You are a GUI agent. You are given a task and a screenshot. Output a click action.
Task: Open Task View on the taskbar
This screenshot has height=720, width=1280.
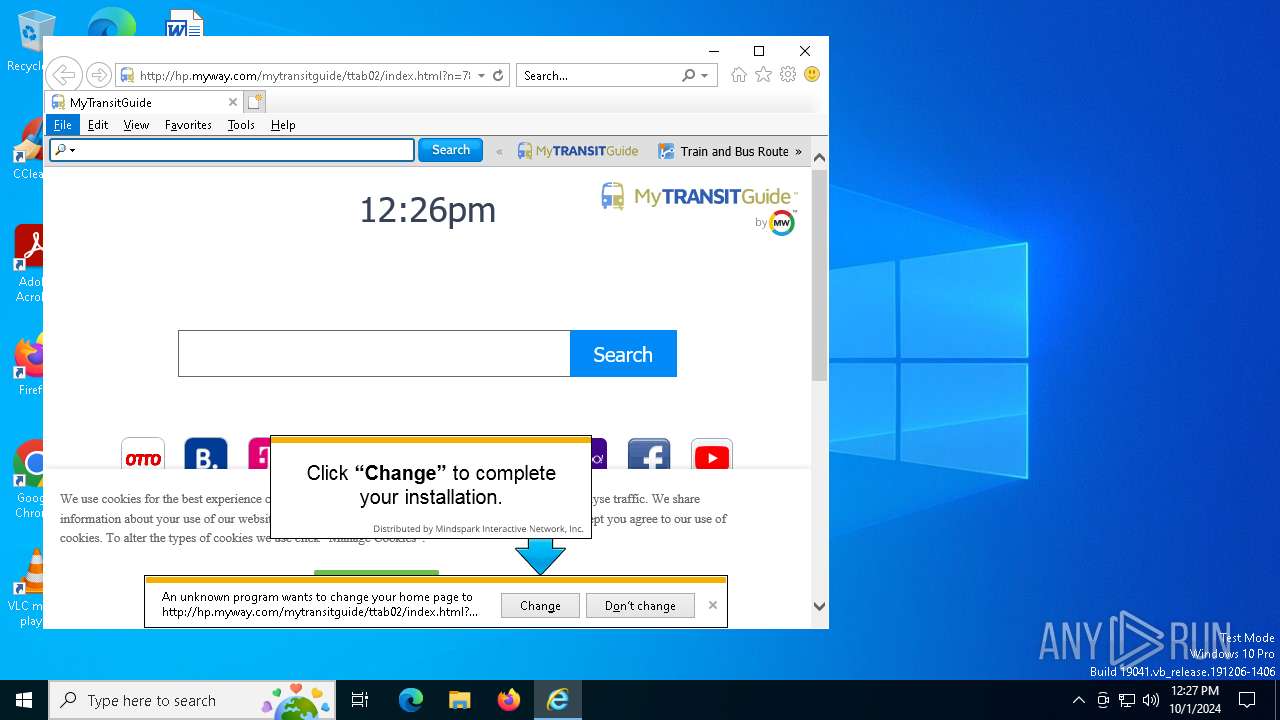(x=360, y=700)
